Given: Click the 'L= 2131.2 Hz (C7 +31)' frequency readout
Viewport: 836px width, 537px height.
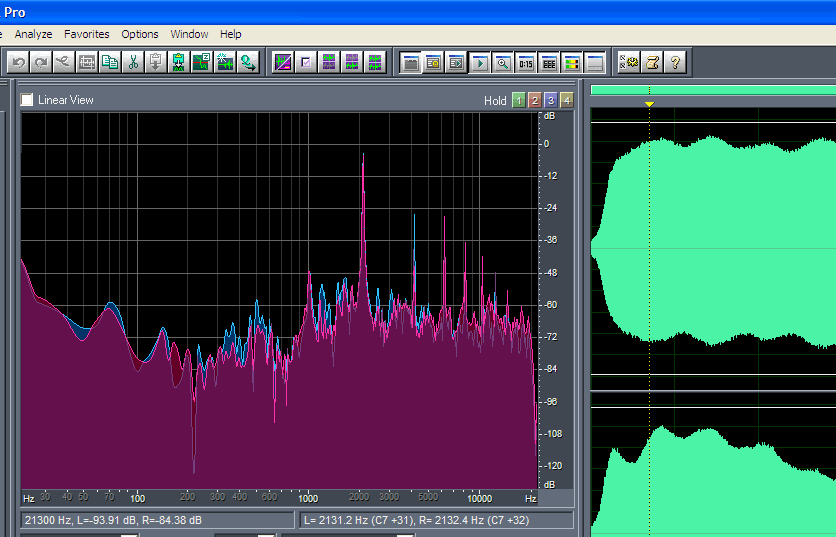Looking at the screenshot, I should point(436,520).
